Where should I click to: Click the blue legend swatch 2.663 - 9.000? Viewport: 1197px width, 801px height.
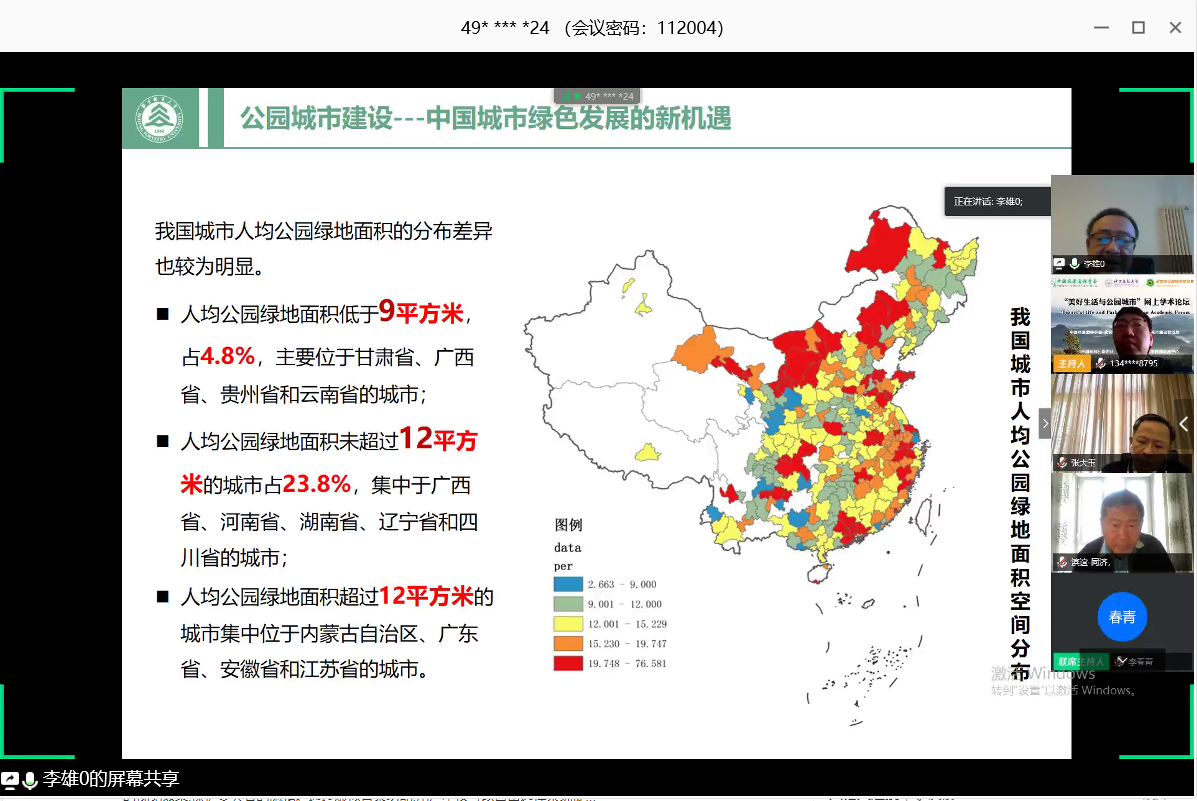[568, 584]
